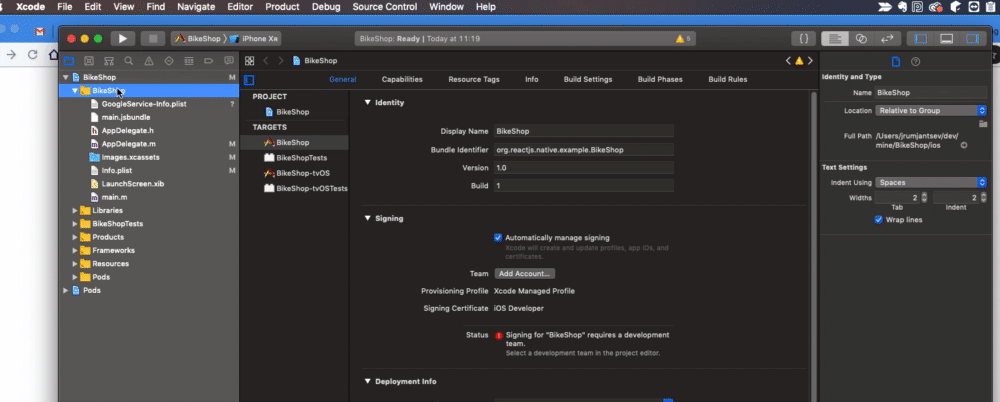1000x402 pixels.
Task: Show the Symbol navigator
Action: pyautogui.click(x=109, y=61)
